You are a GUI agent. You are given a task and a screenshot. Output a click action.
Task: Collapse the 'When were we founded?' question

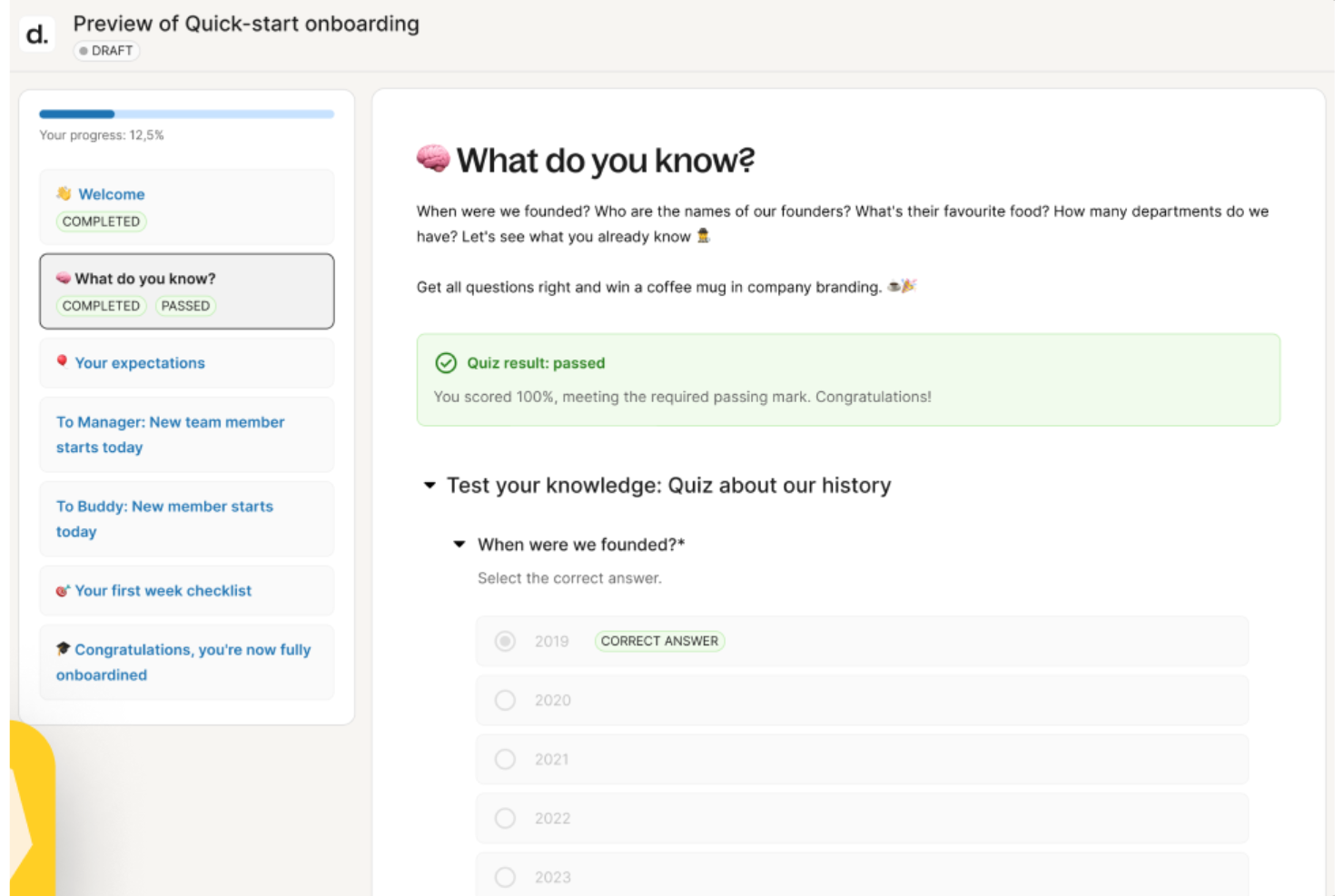[459, 544]
